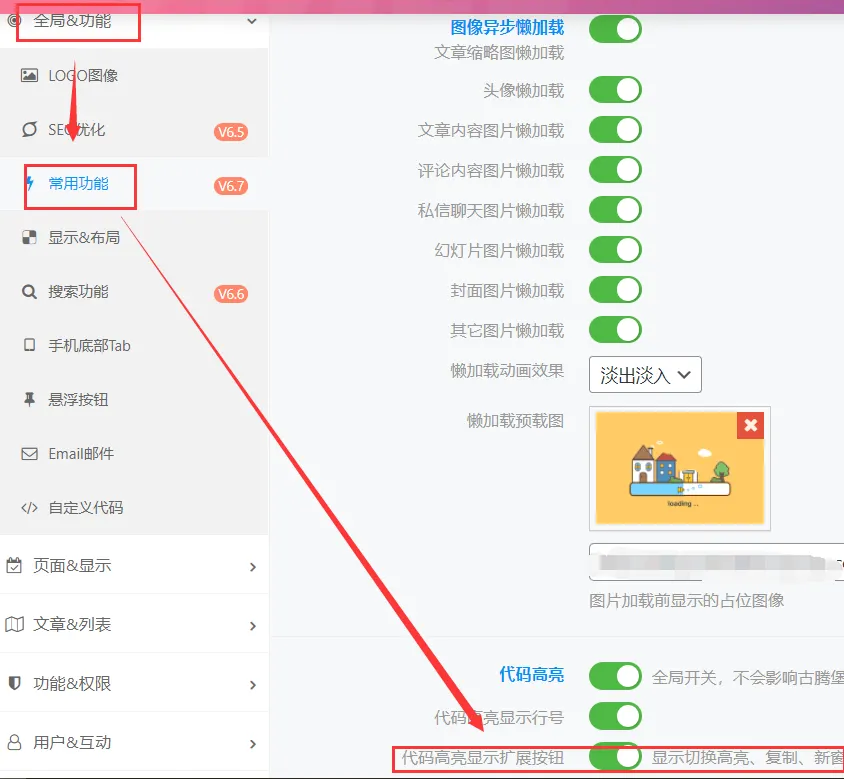Open LOGO图像 image icon in sidebar
Image resolution: width=844 pixels, height=779 pixels.
(x=29, y=75)
